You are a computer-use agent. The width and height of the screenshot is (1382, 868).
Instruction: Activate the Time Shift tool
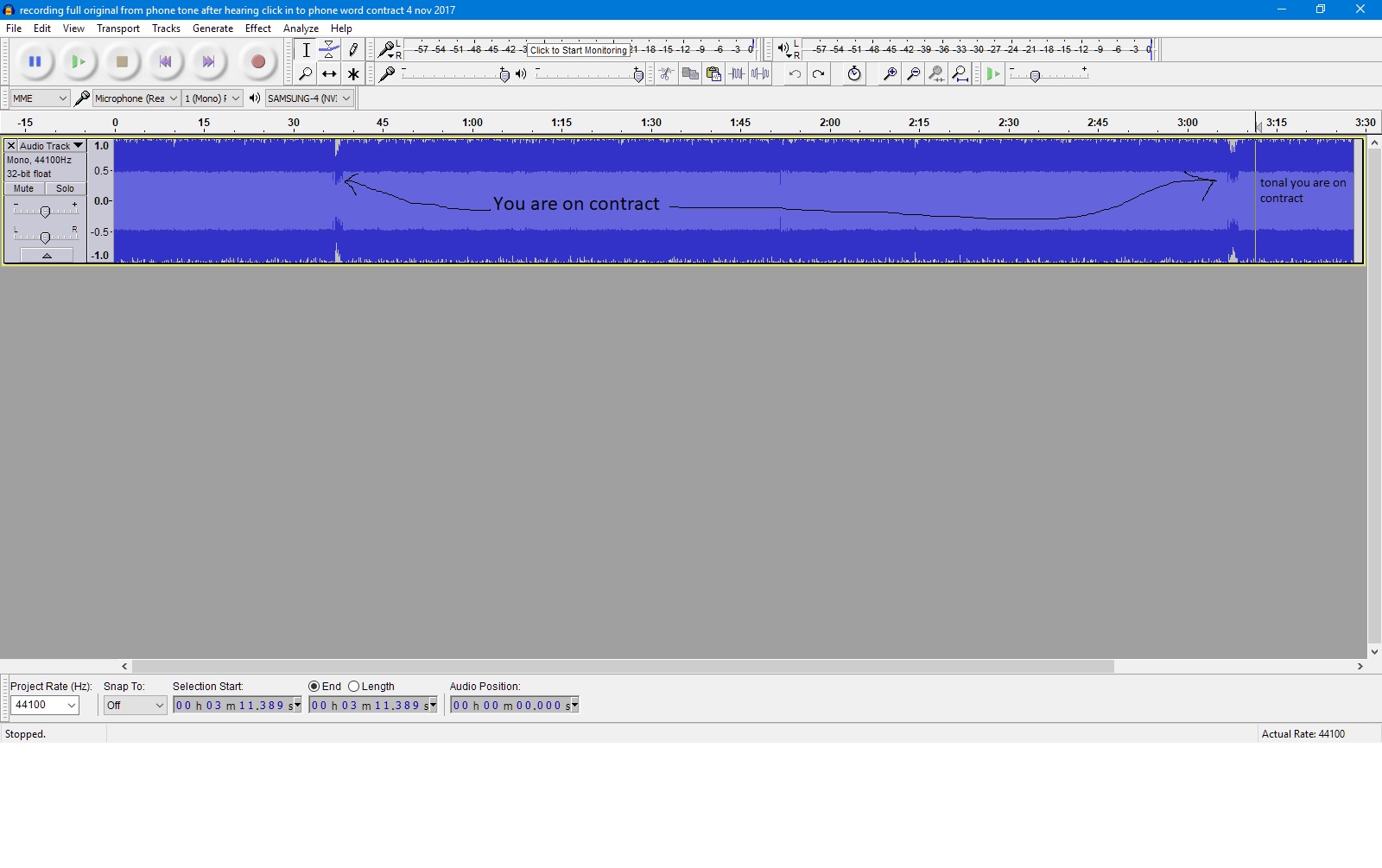point(329,74)
